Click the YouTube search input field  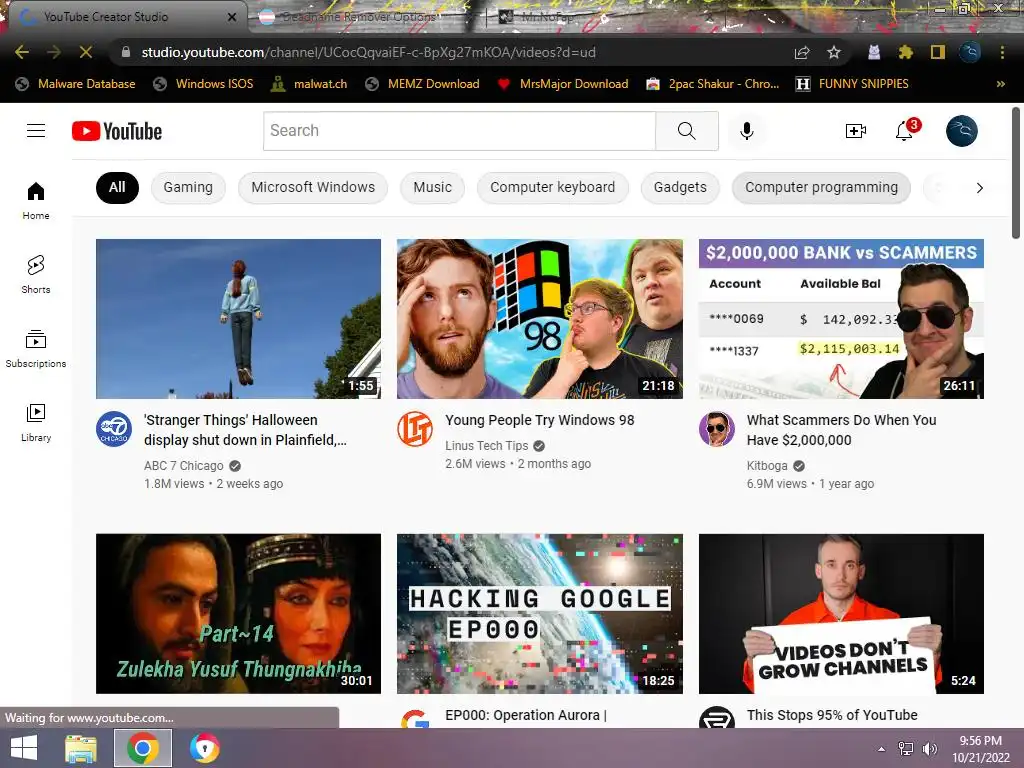pyautogui.click(x=460, y=131)
